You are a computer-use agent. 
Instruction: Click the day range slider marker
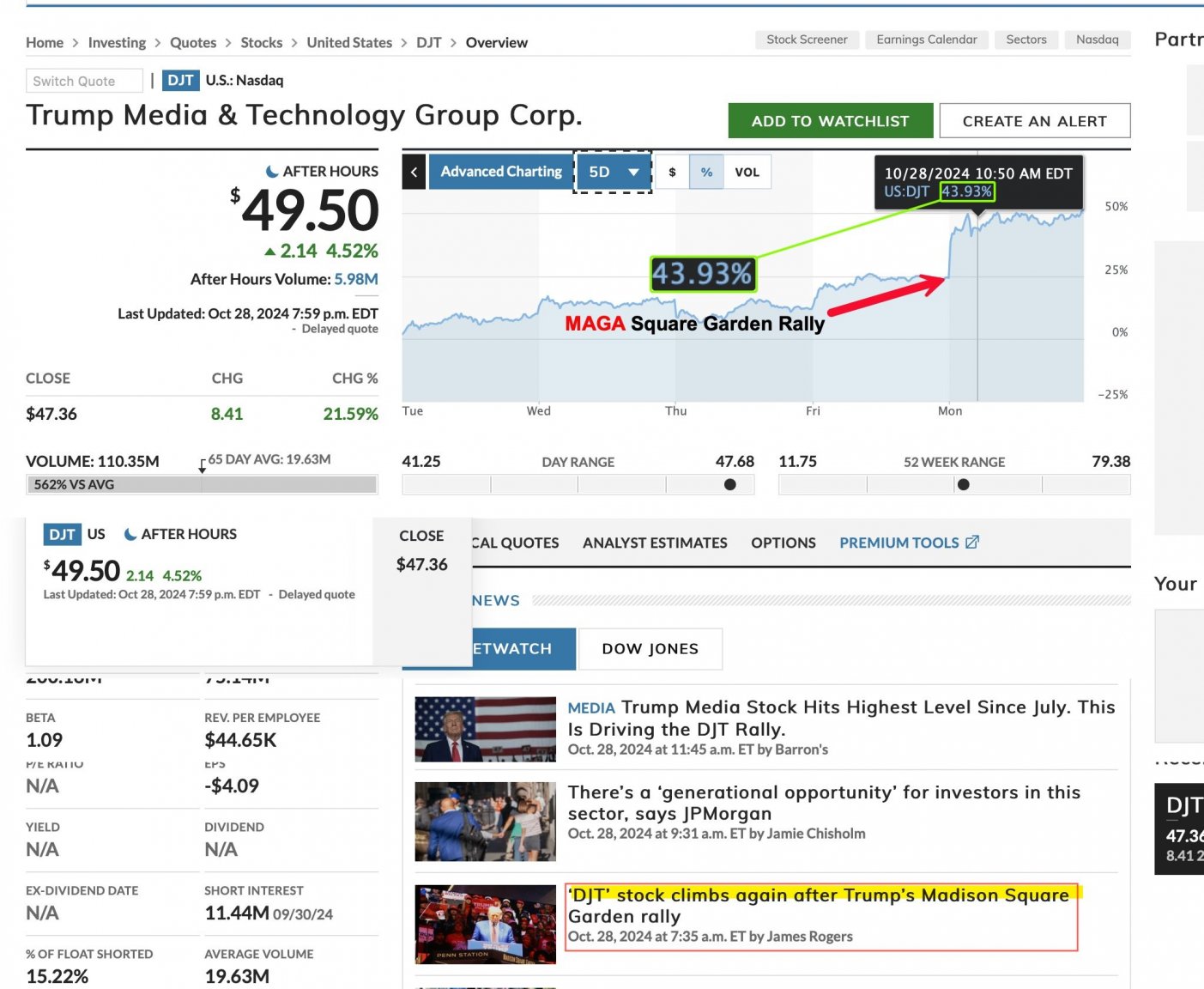729,485
